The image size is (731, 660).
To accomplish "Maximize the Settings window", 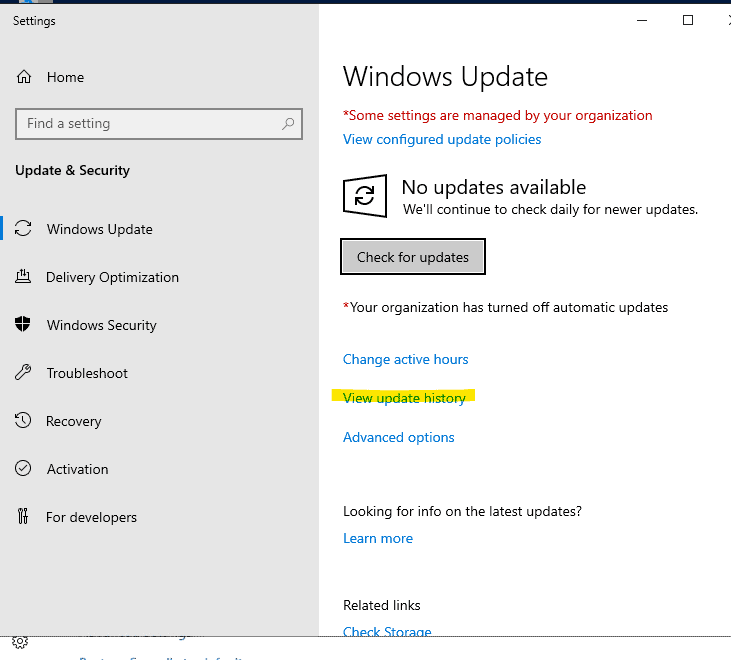I will (688, 21).
